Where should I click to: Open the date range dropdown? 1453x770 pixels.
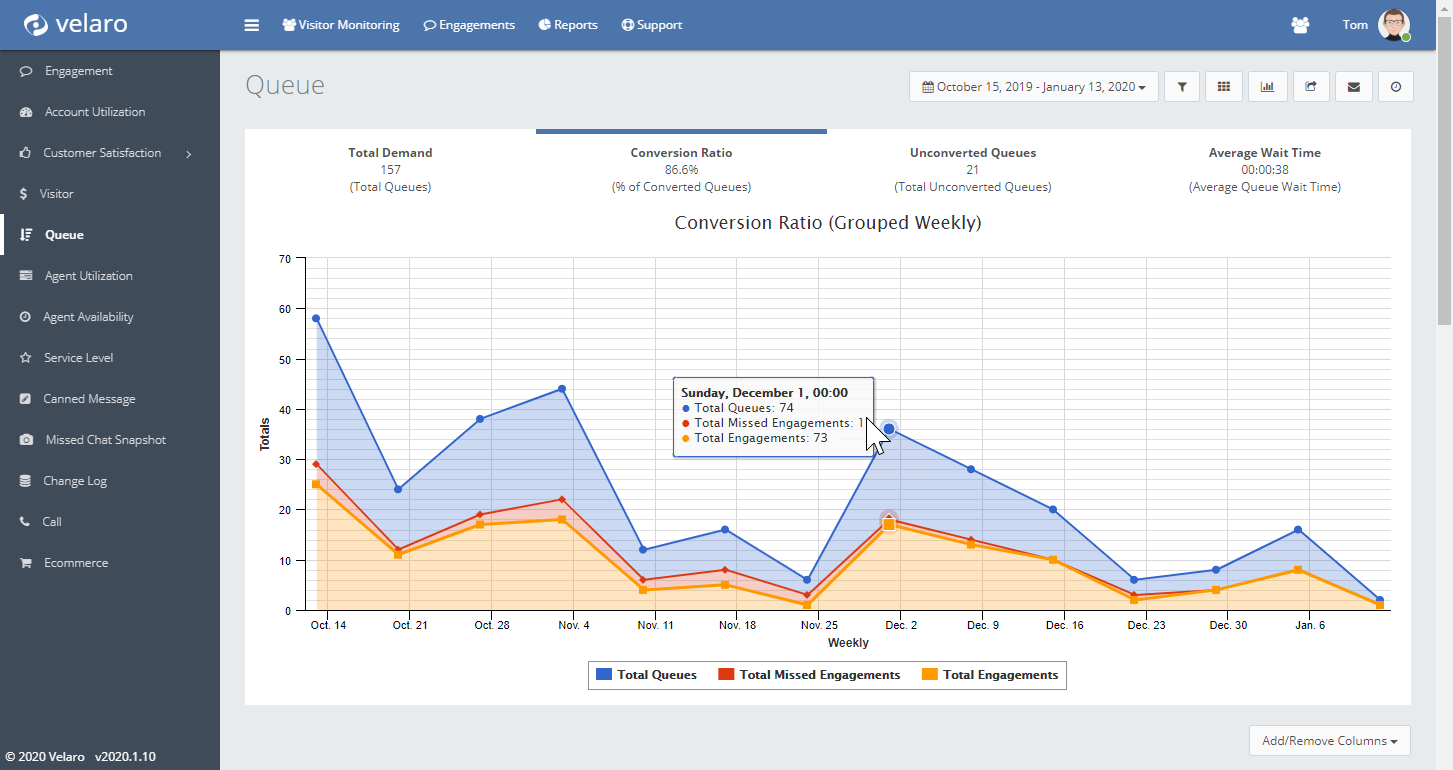[1034, 87]
